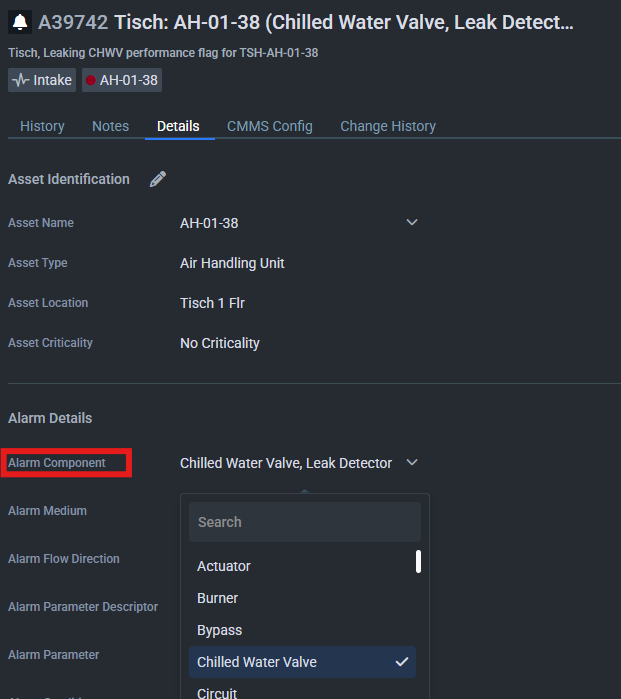
Task: Click the pencil edit icon beside Asset Identification
Action: click(157, 179)
